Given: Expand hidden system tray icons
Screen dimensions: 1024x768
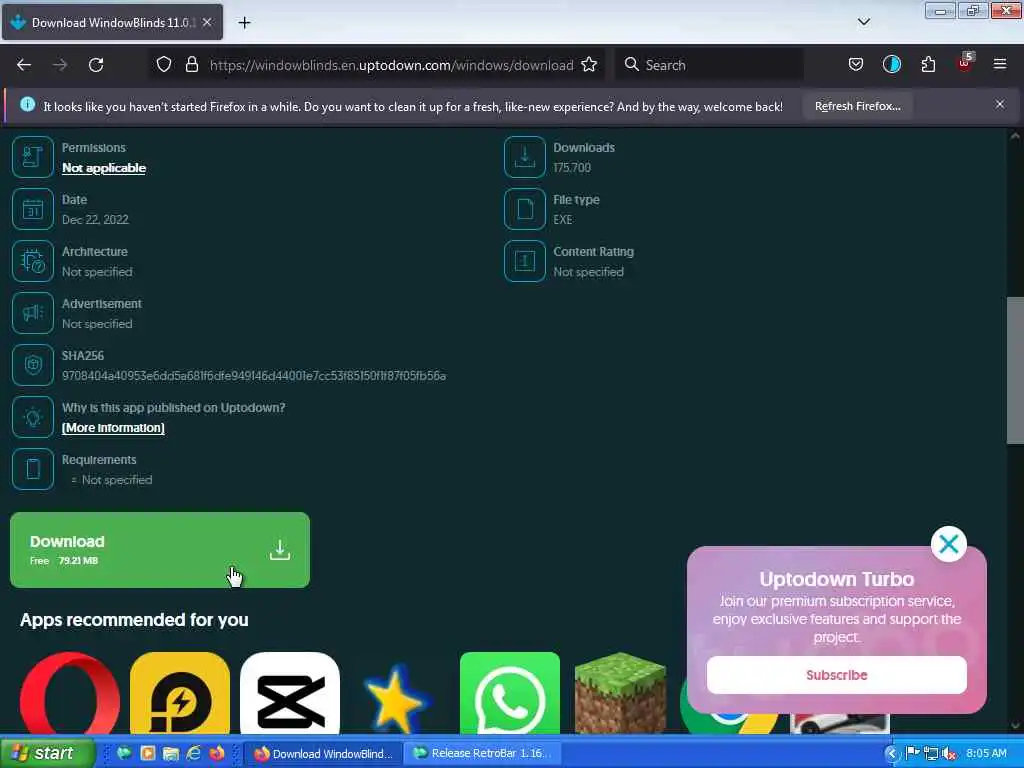Looking at the screenshot, I should click(892, 754).
